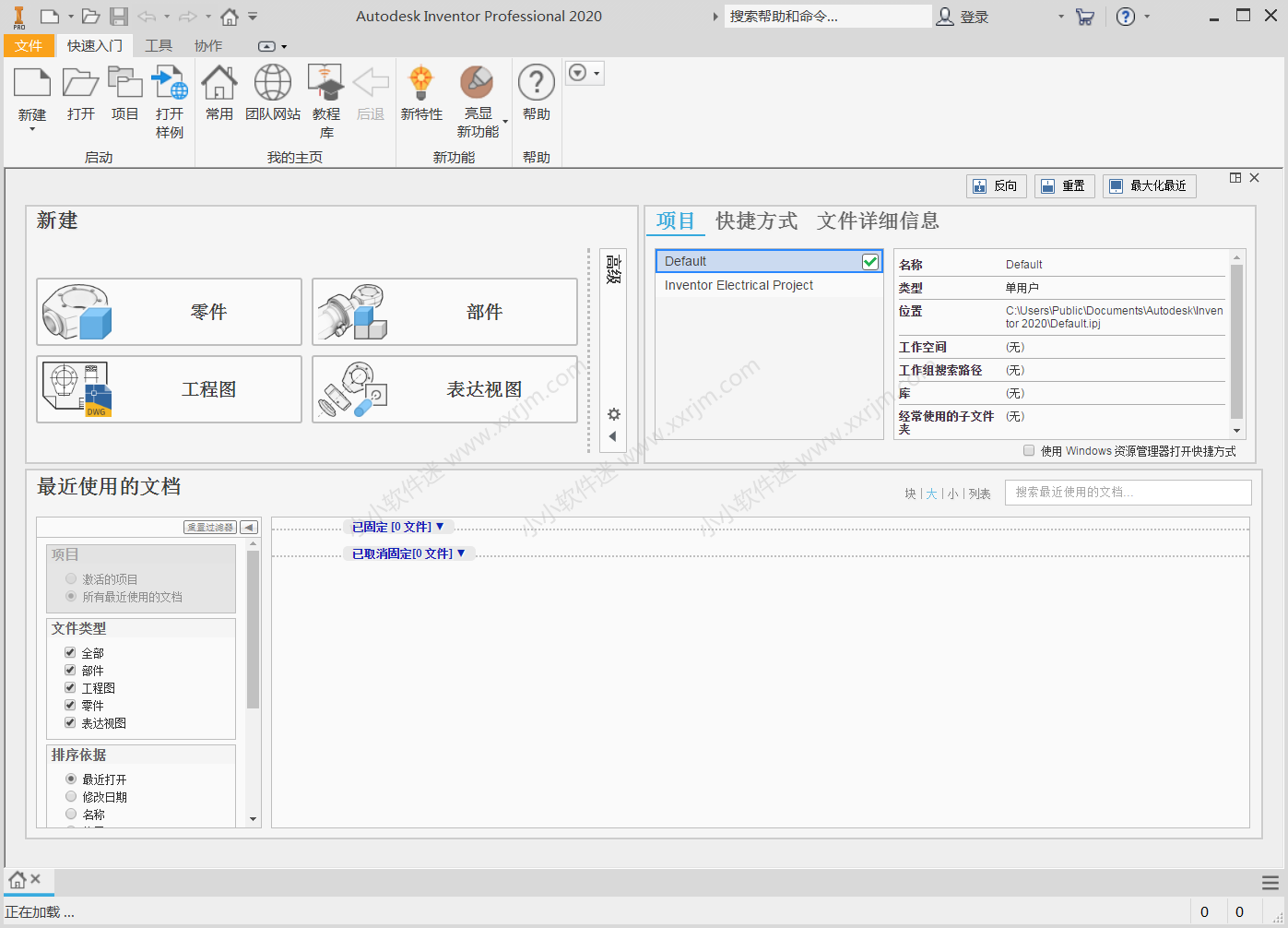Click the Reverse (反向) layout button
This screenshot has height=928, width=1288.
pyautogui.click(x=996, y=186)
